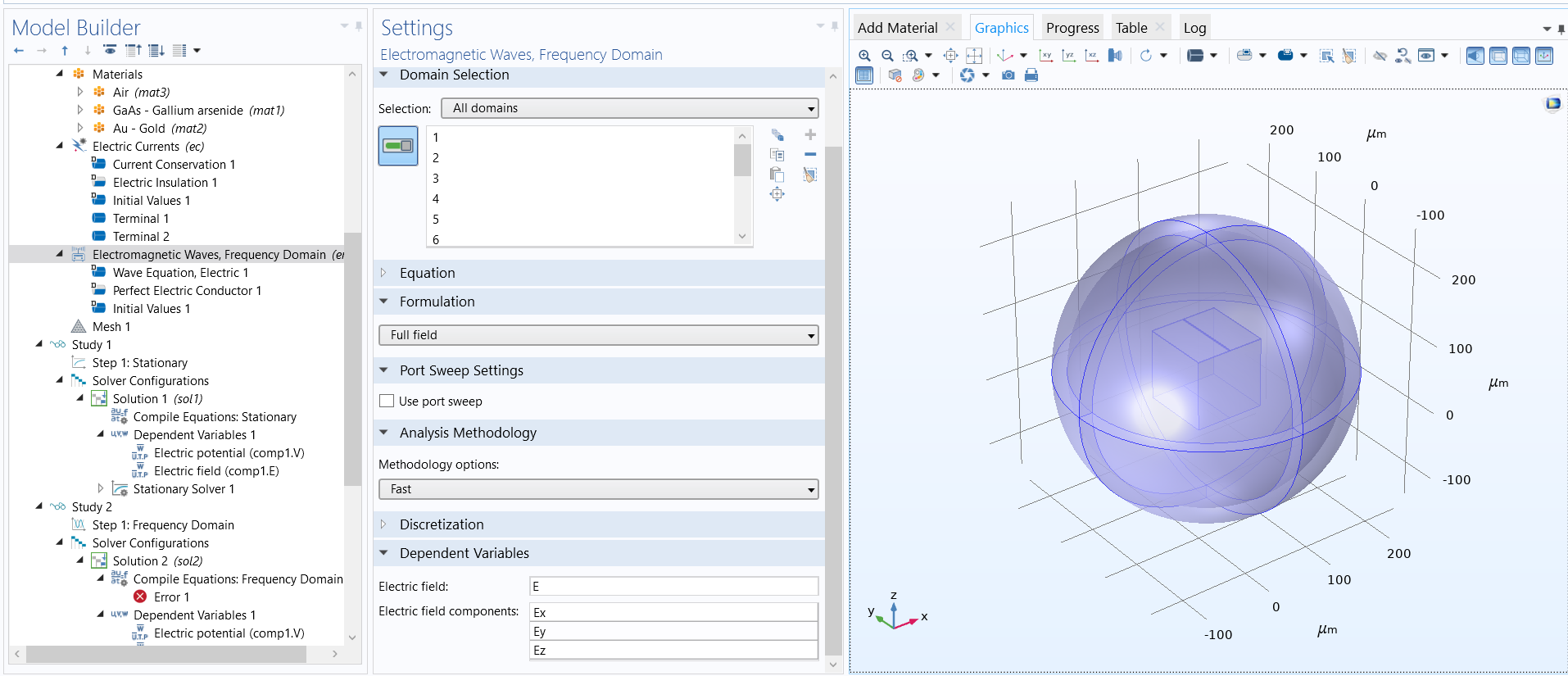The height and width of the screenshot is (676, 1568).
Task: Switch to the Progress tab
Action: coord(1072,28)
